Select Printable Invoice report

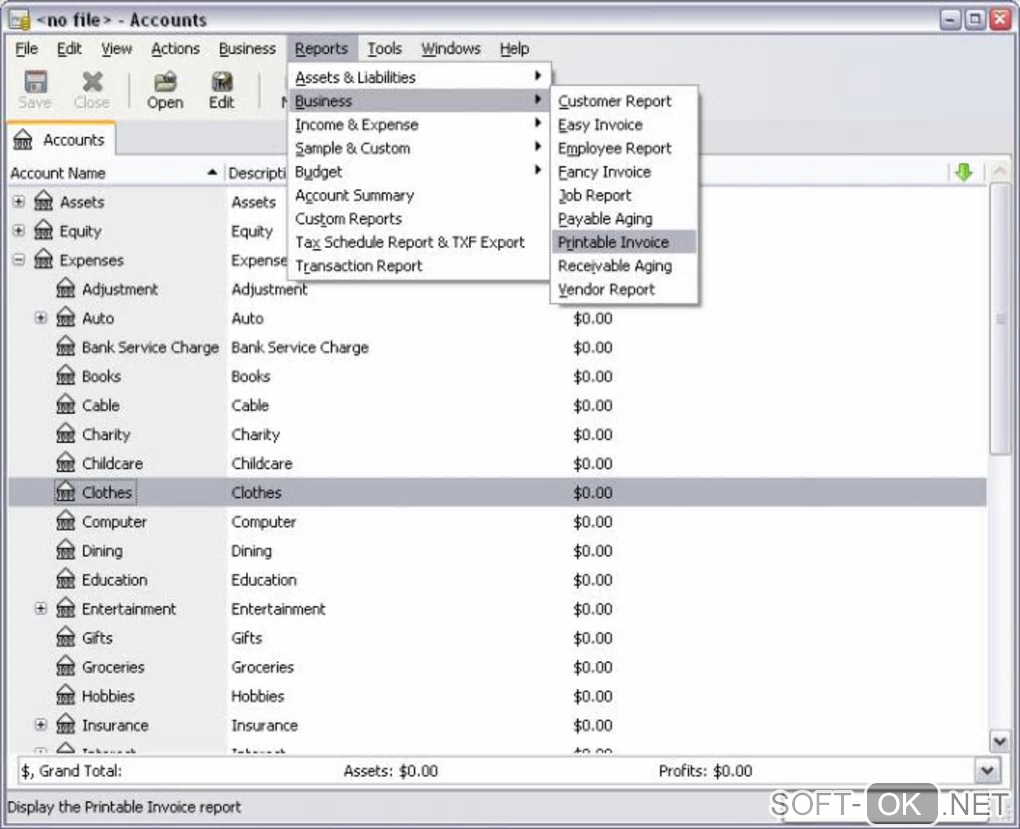[x=624, y=242]
